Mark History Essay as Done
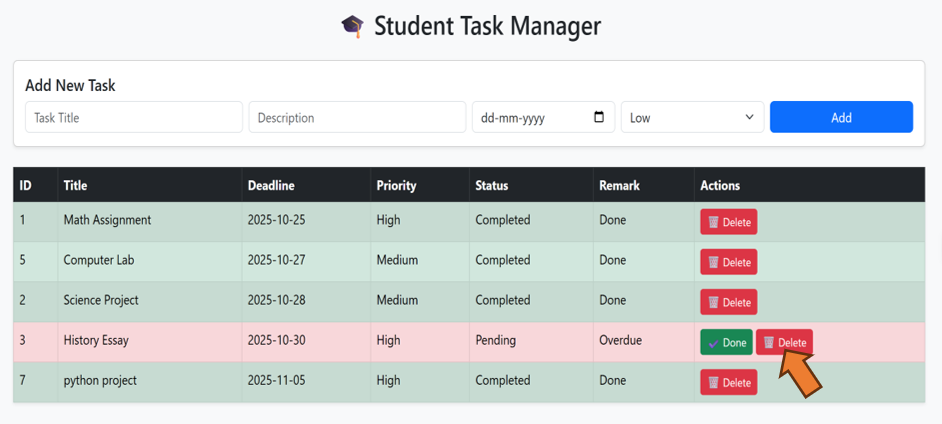This screenshot has height=424, width=942. pyautogui.click(x=726, y=342)
